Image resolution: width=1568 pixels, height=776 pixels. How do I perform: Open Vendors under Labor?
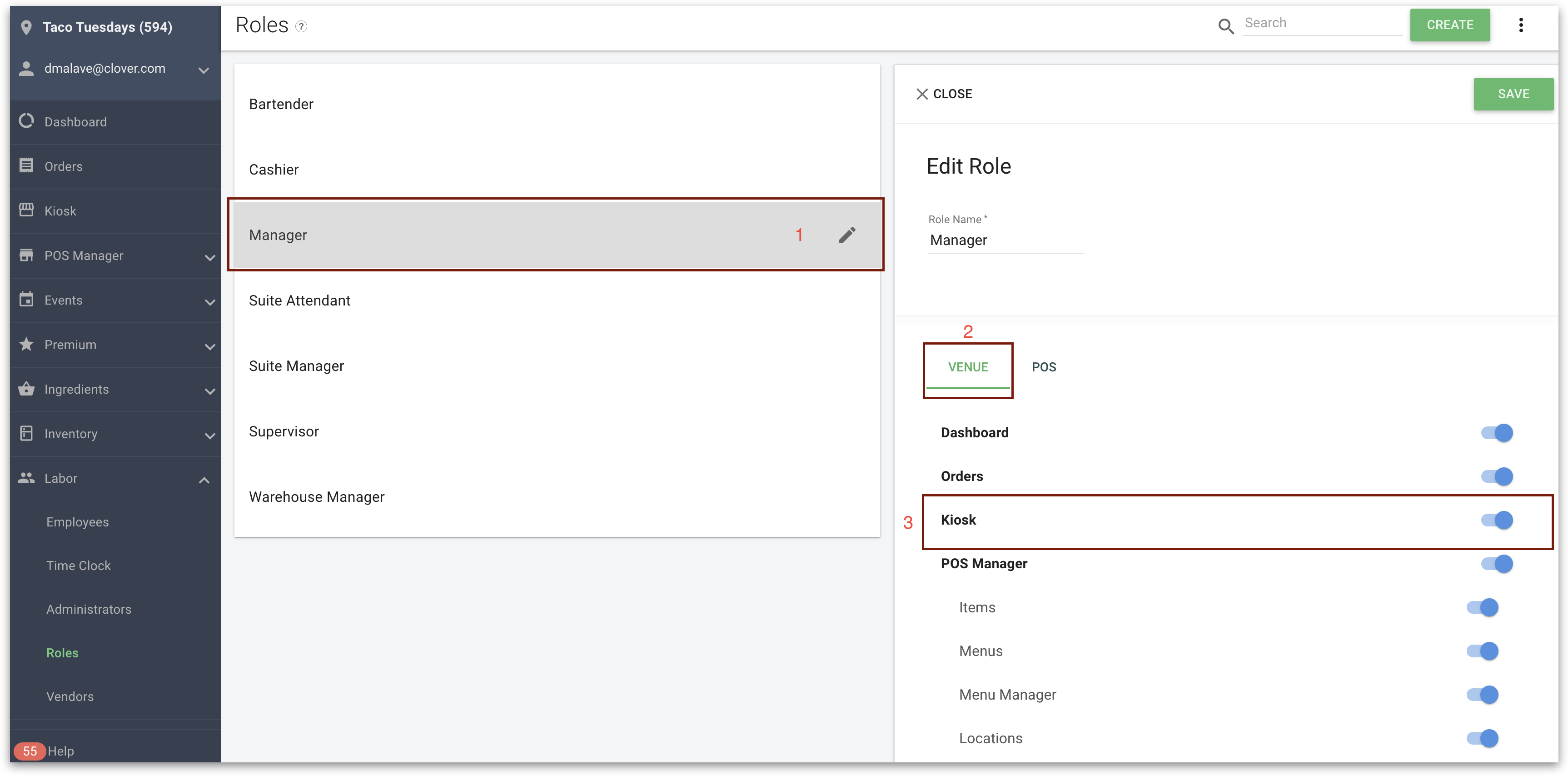click(x=70, y=696)
